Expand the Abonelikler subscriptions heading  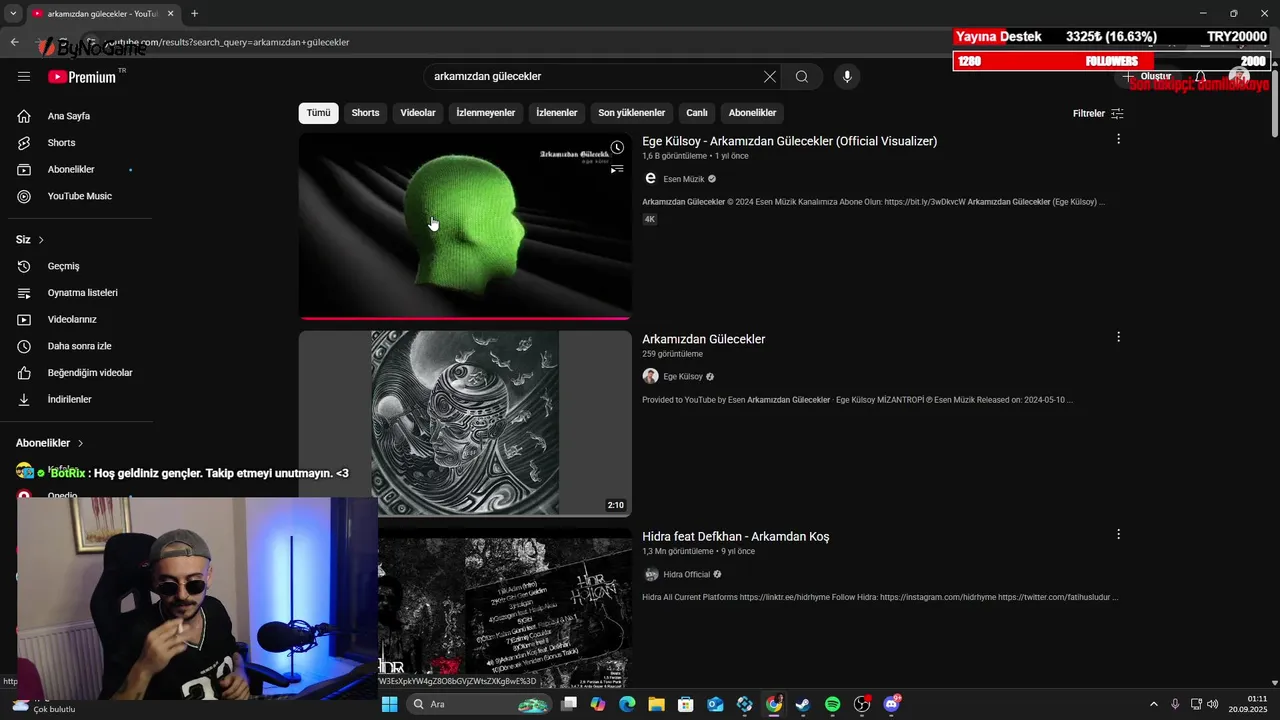click(x=50, y=443)
